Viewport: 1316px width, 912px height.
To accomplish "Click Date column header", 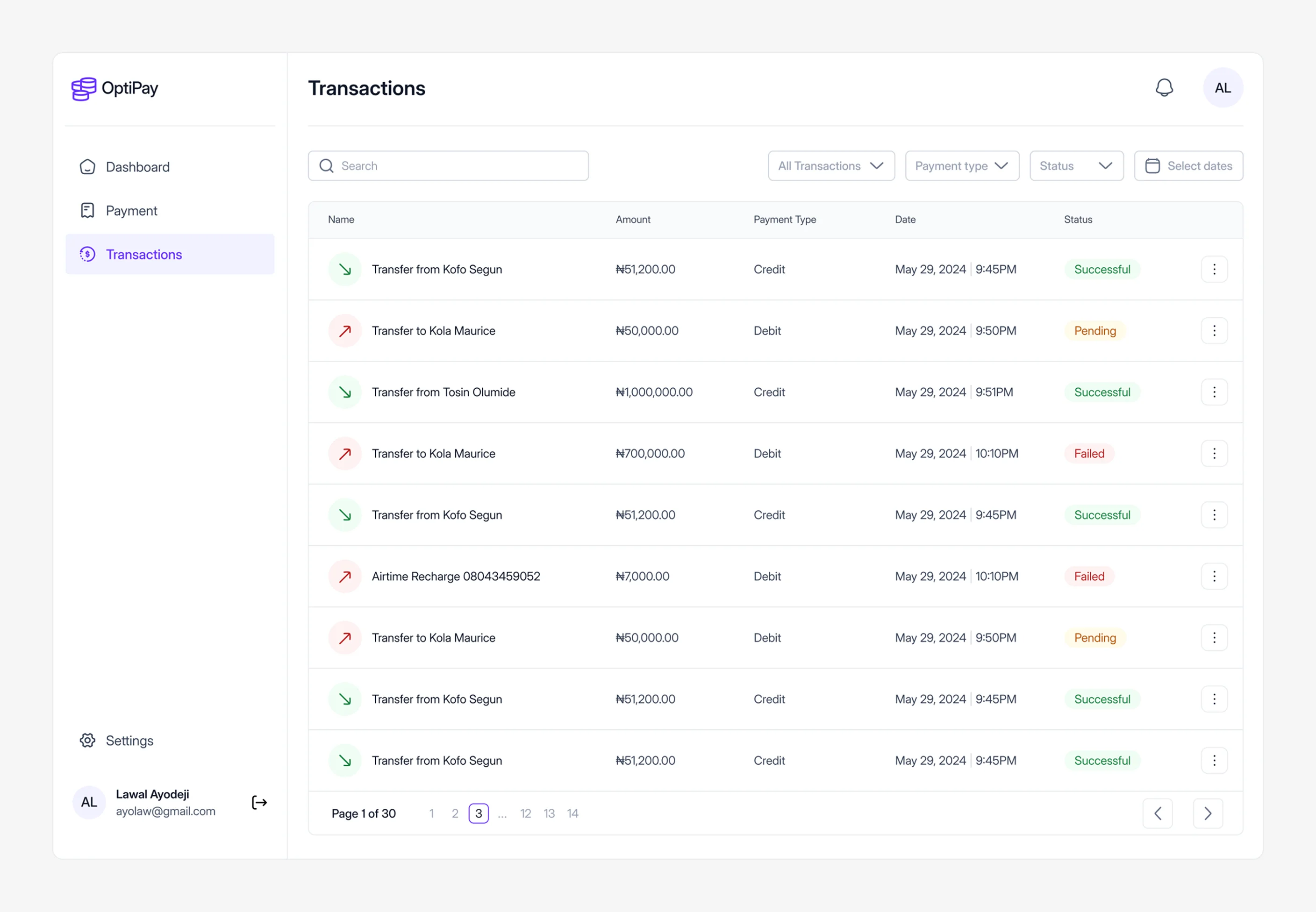I will click(905, 220).
